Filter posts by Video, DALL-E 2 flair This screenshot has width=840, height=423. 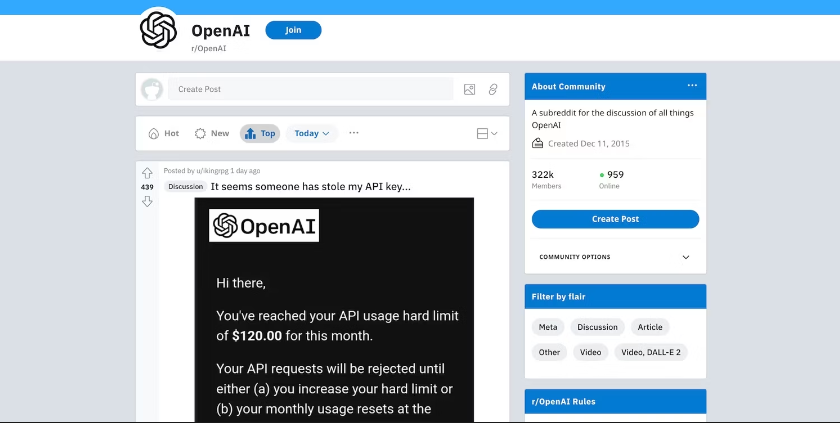(648, 352)
